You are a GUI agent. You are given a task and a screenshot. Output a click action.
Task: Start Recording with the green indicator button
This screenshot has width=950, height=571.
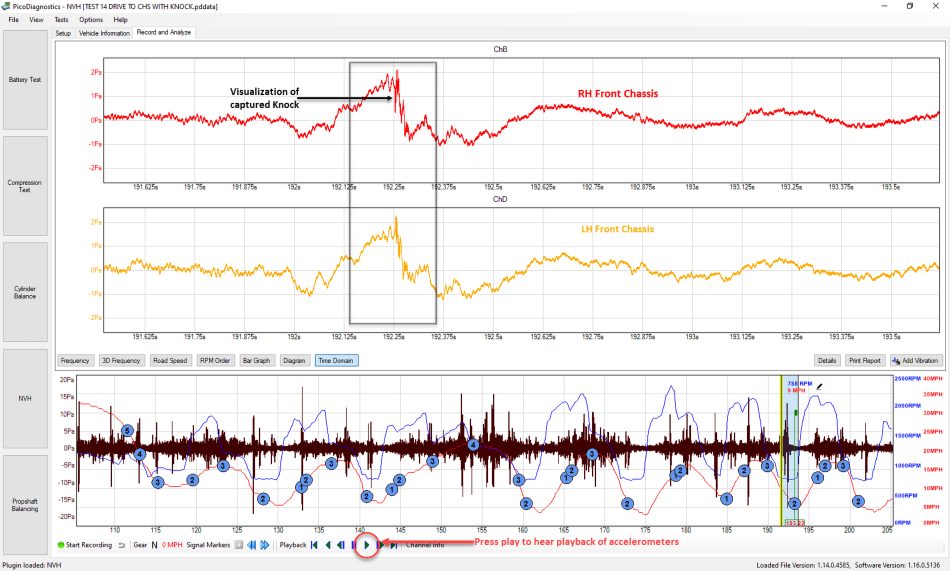[x=84, y=545]
